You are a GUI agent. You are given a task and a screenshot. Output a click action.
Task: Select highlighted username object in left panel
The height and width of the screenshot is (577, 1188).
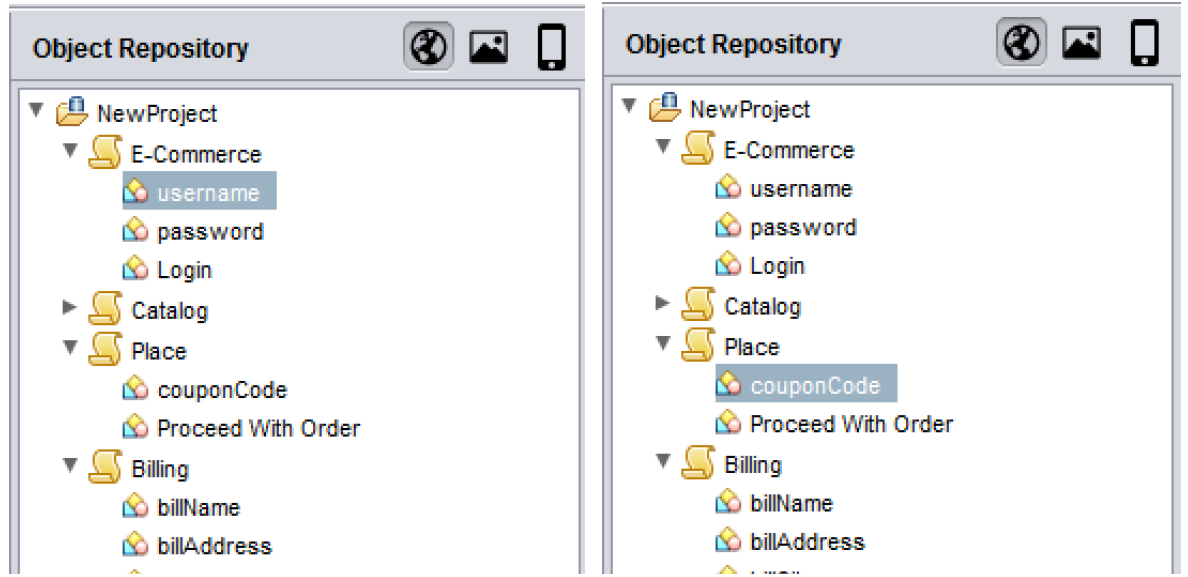pyautogui.click(x=207, y=193)
